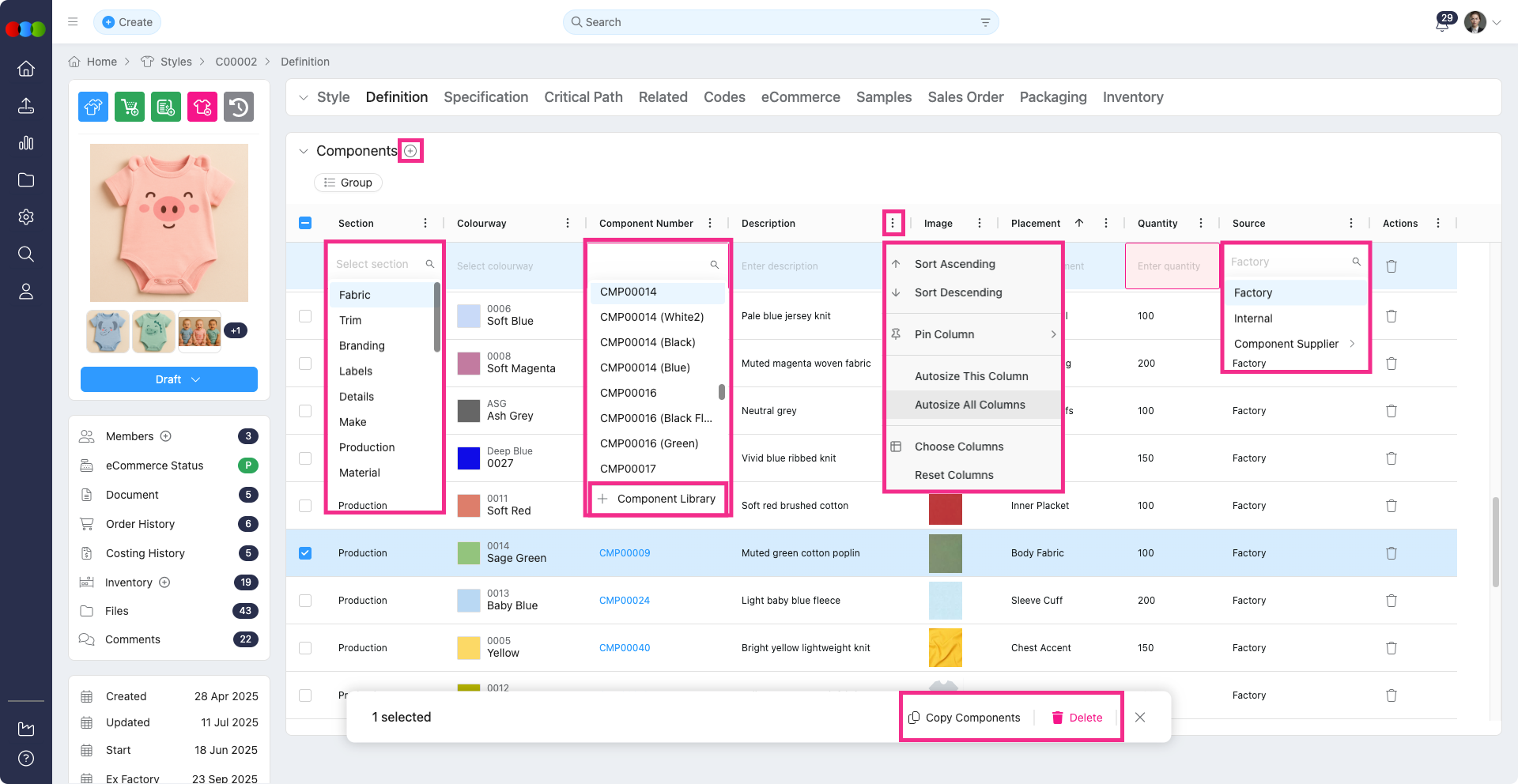Switch to the Specification tab
The width and height of the screenshot is (1518, 784).
coord(485,97)
